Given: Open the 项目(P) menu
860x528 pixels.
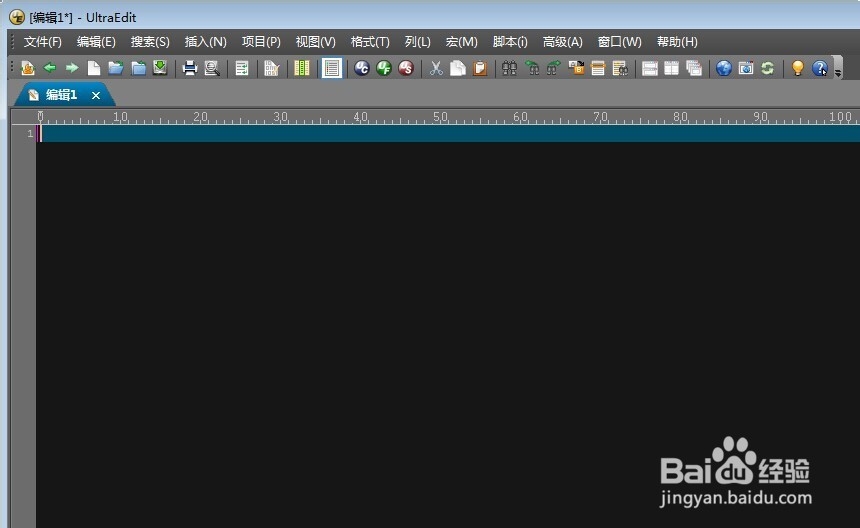Looking at the screenshot, I should 261,42.
